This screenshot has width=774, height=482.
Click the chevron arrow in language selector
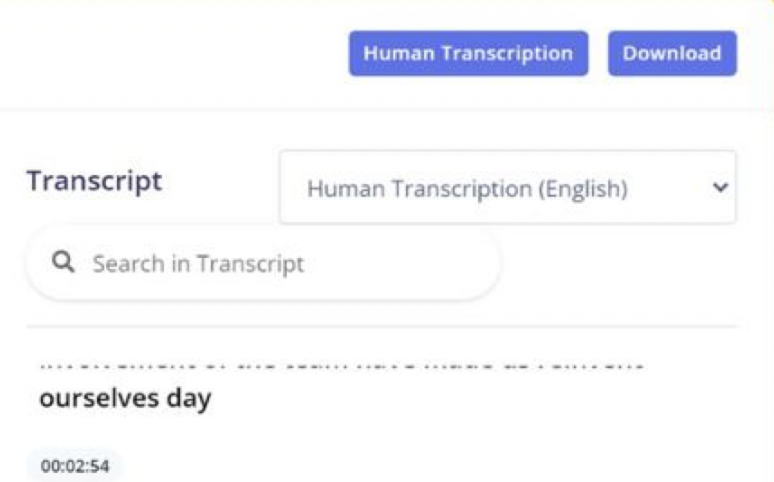(x=720, y=188)
